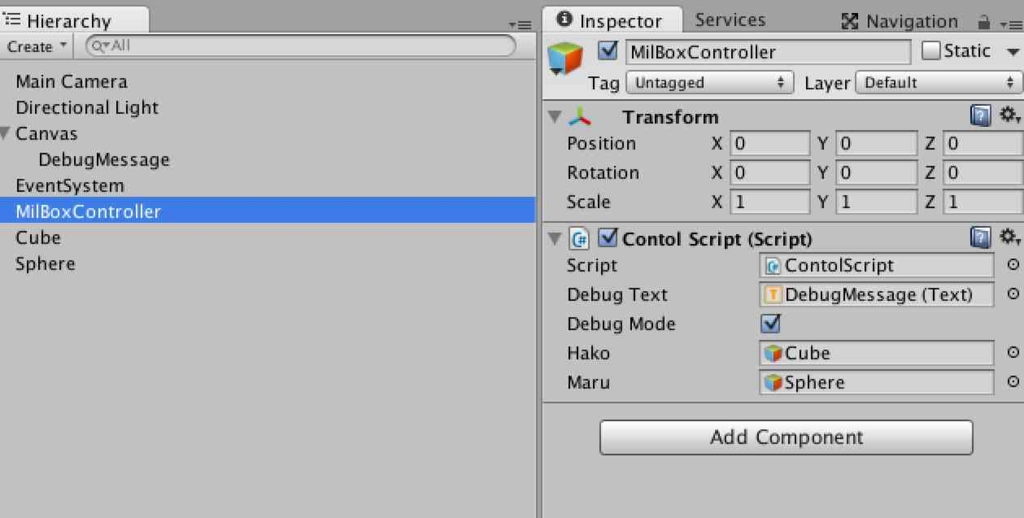The image size is (1024, 518).
Task: Switch to the Inspector tab
Action: point(612,20)
